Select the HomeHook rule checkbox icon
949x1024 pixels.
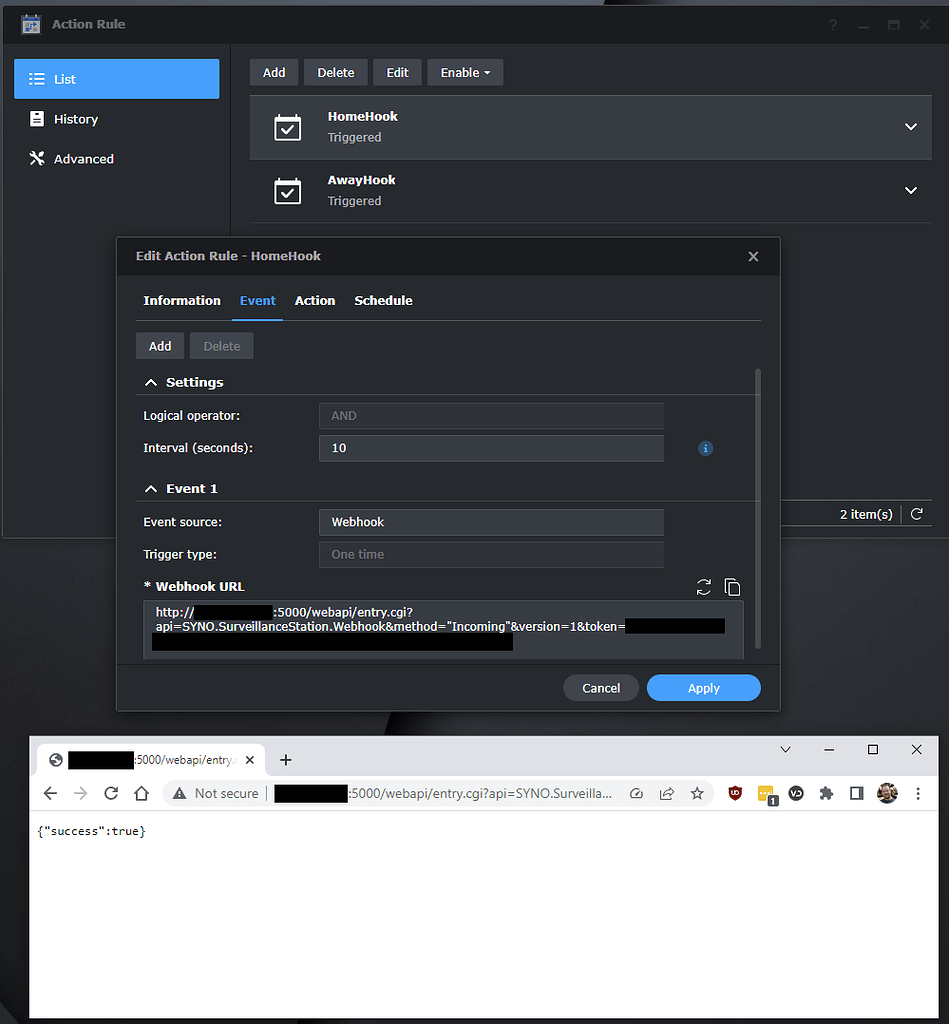click(287, 127)
